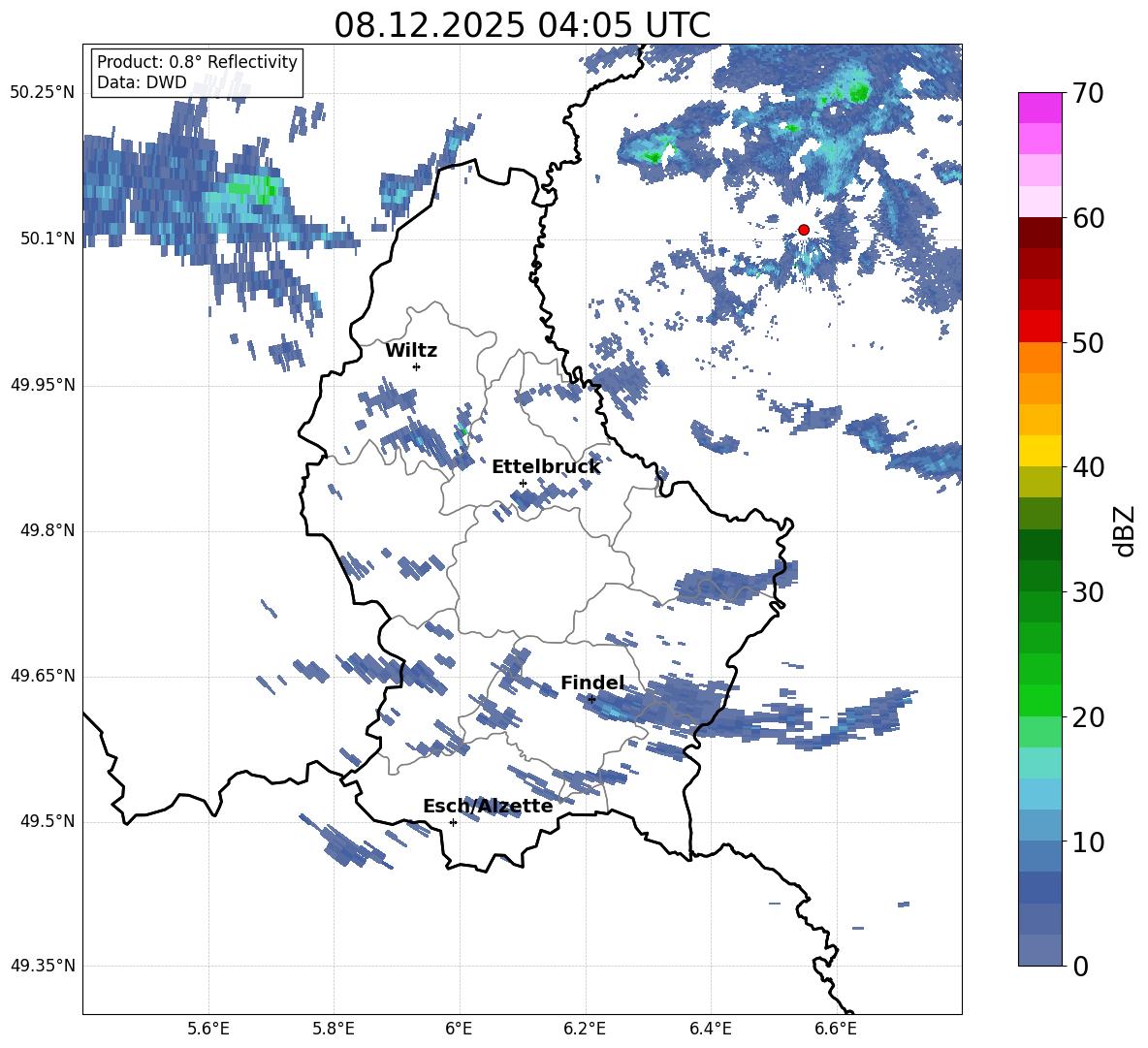This screenshot has height=1048, width=1148.
Task: Click the 60 tick on the colorbar
Action: click(x=1088, y=218)
